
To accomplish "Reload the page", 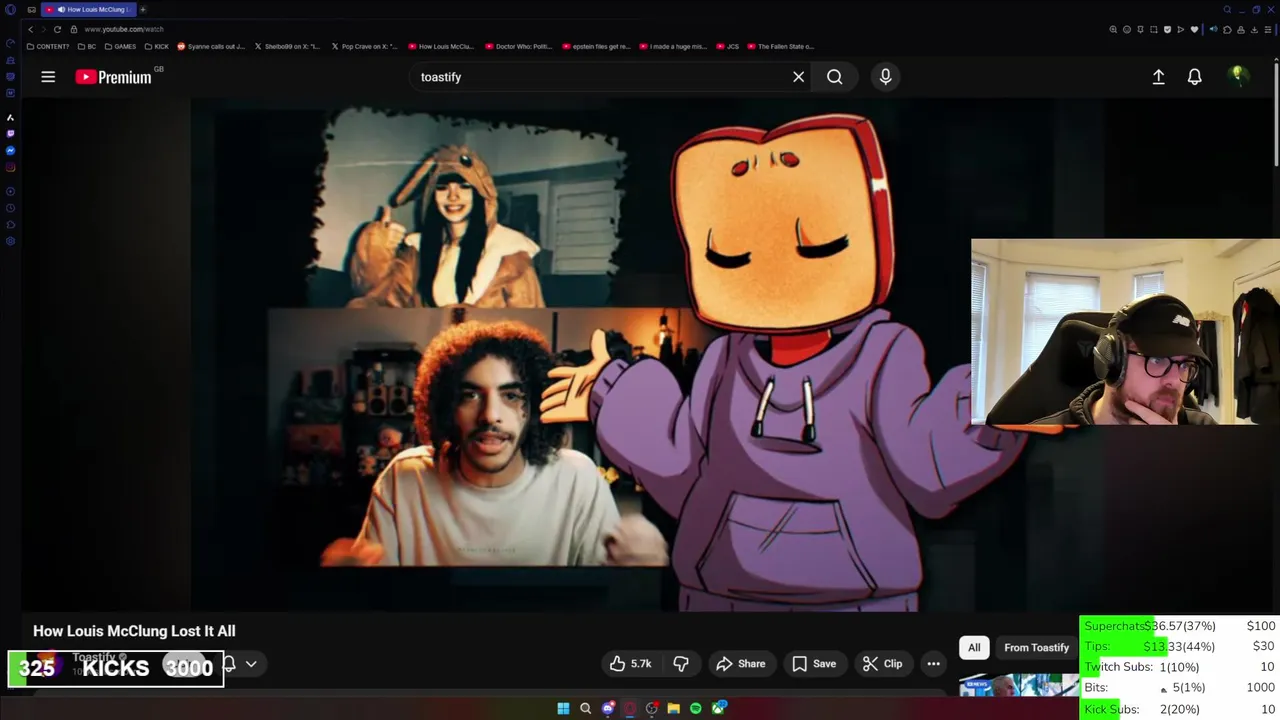I will [57, 29].
